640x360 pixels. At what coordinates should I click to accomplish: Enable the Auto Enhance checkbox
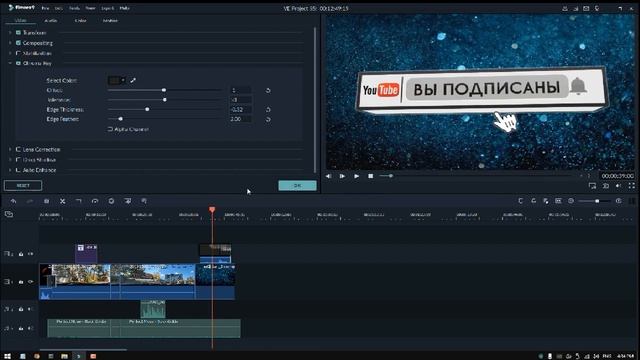click(18, 170)
